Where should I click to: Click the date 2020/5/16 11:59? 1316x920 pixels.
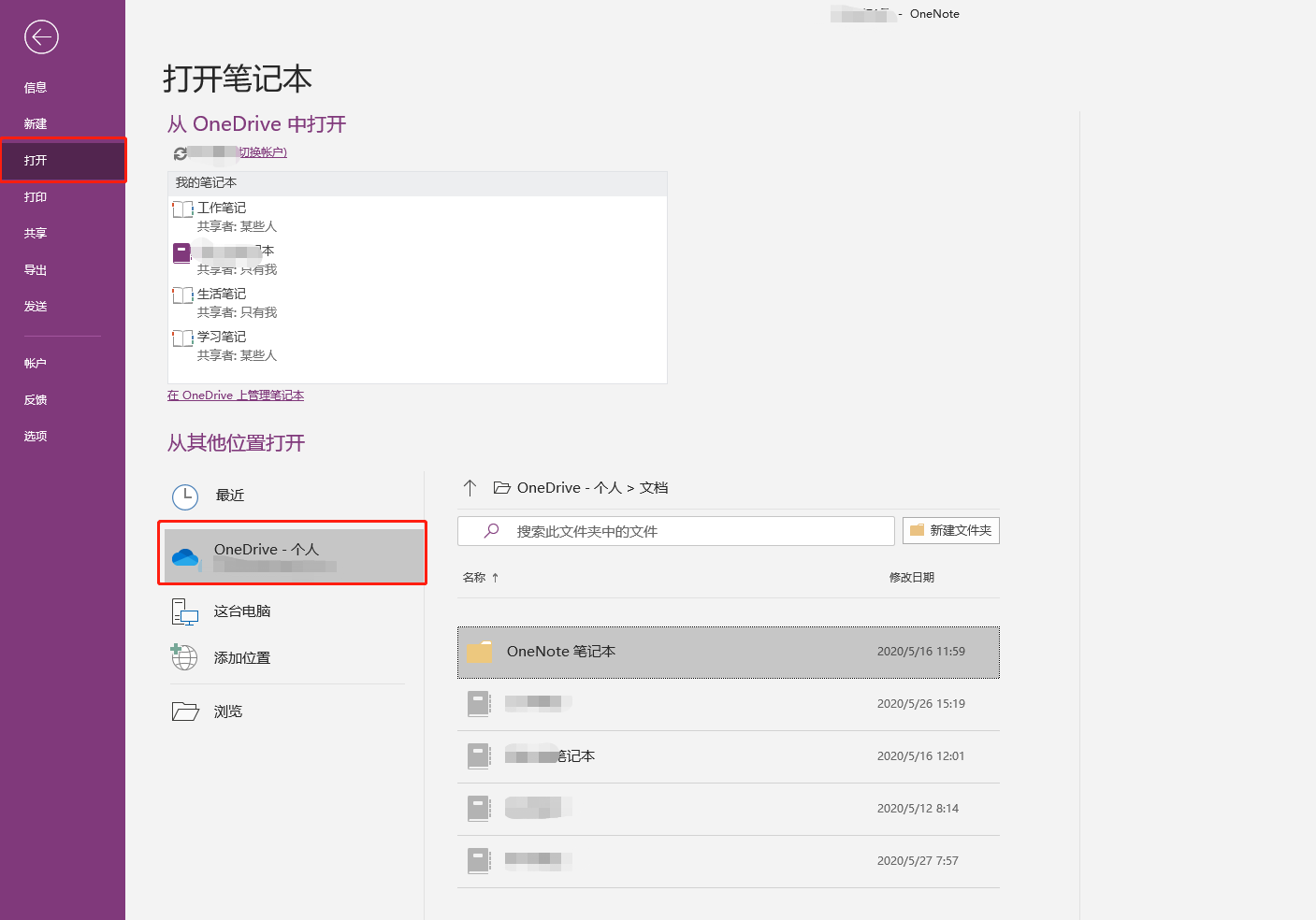(921, 652)
